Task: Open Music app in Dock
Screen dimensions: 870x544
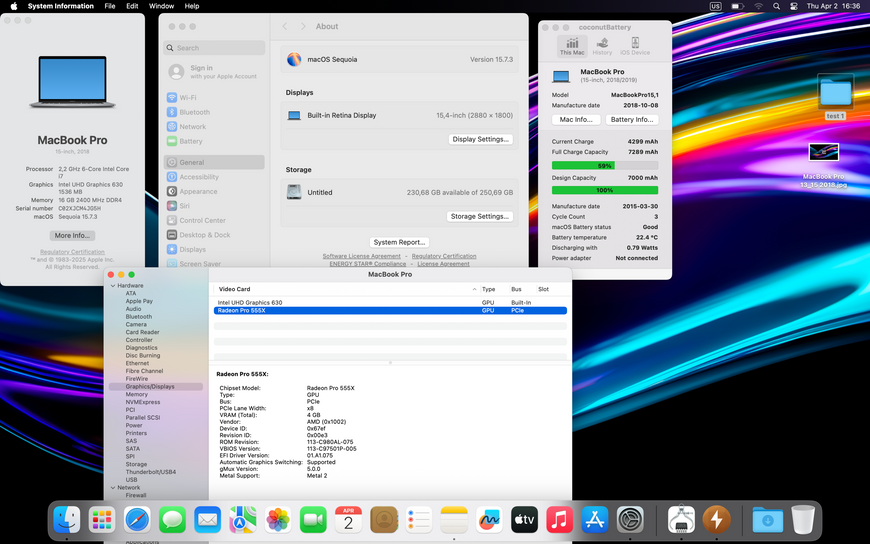Action: [x=560, y=520]
